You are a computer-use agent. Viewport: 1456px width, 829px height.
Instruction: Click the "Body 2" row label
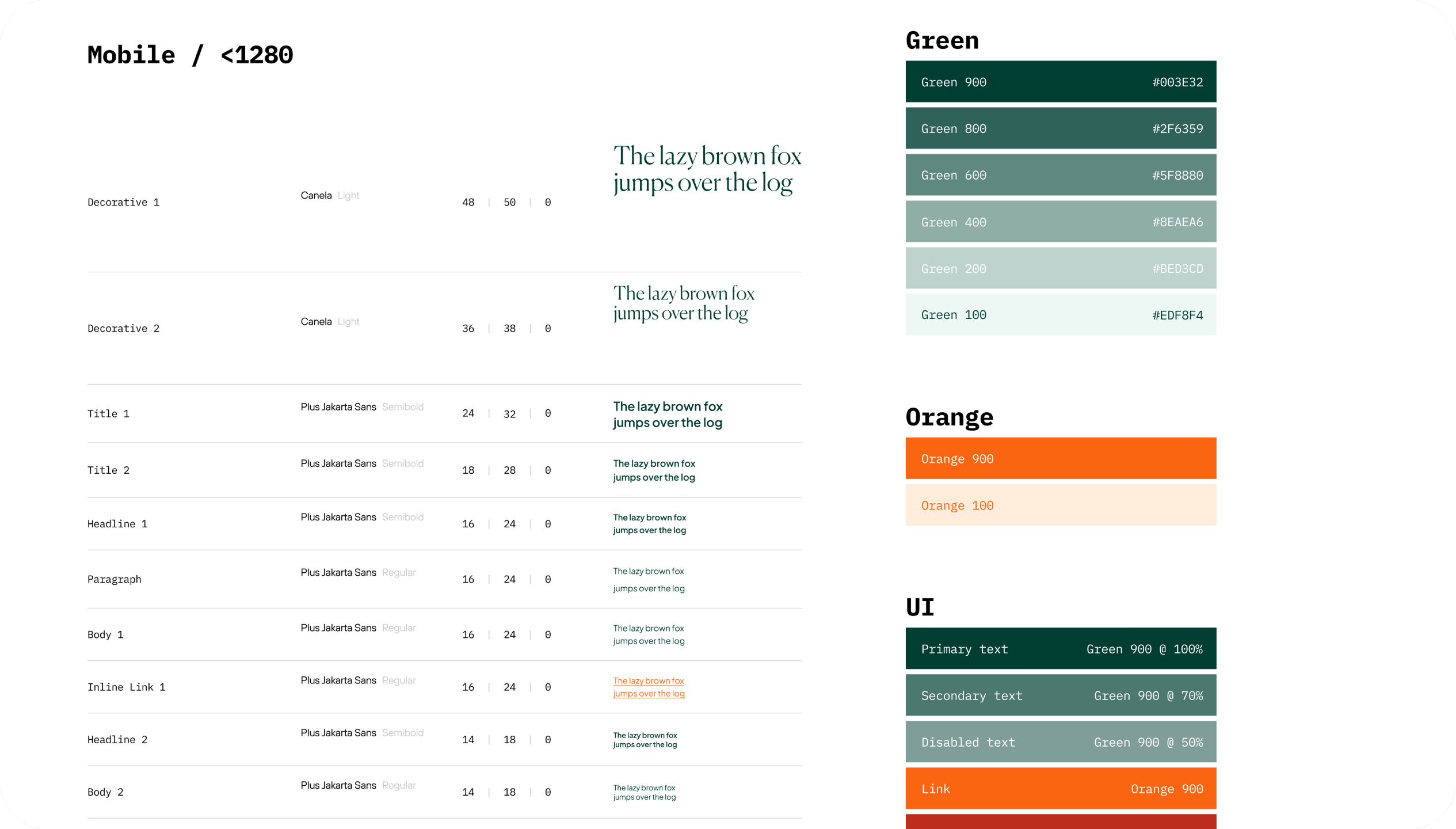pos(105,792)
